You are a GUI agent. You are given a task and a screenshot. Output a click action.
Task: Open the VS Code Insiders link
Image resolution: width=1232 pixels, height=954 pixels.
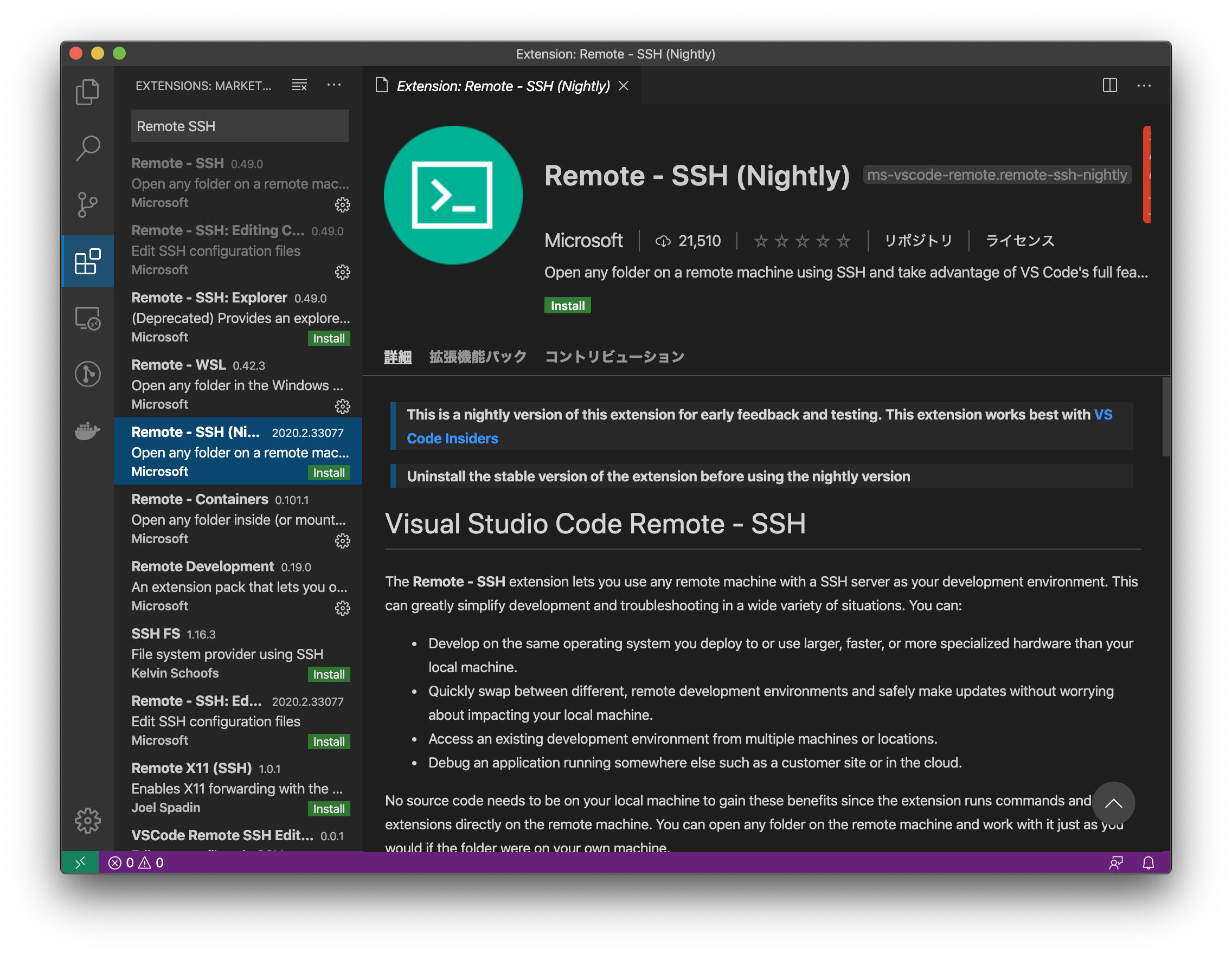[452, 438]
